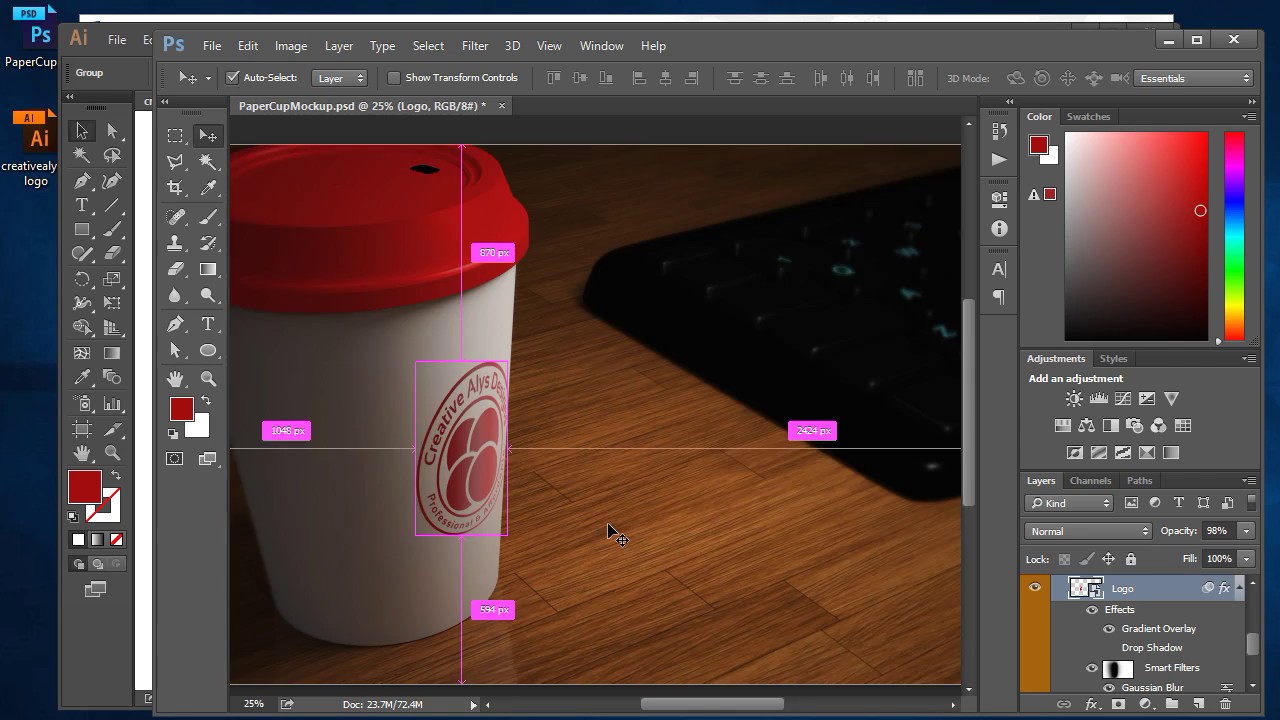The width and height of the screenshot is (1280, 720).
Task: Uncheck the Auto-Select checkbox
Action: click(x=233, y=77)
